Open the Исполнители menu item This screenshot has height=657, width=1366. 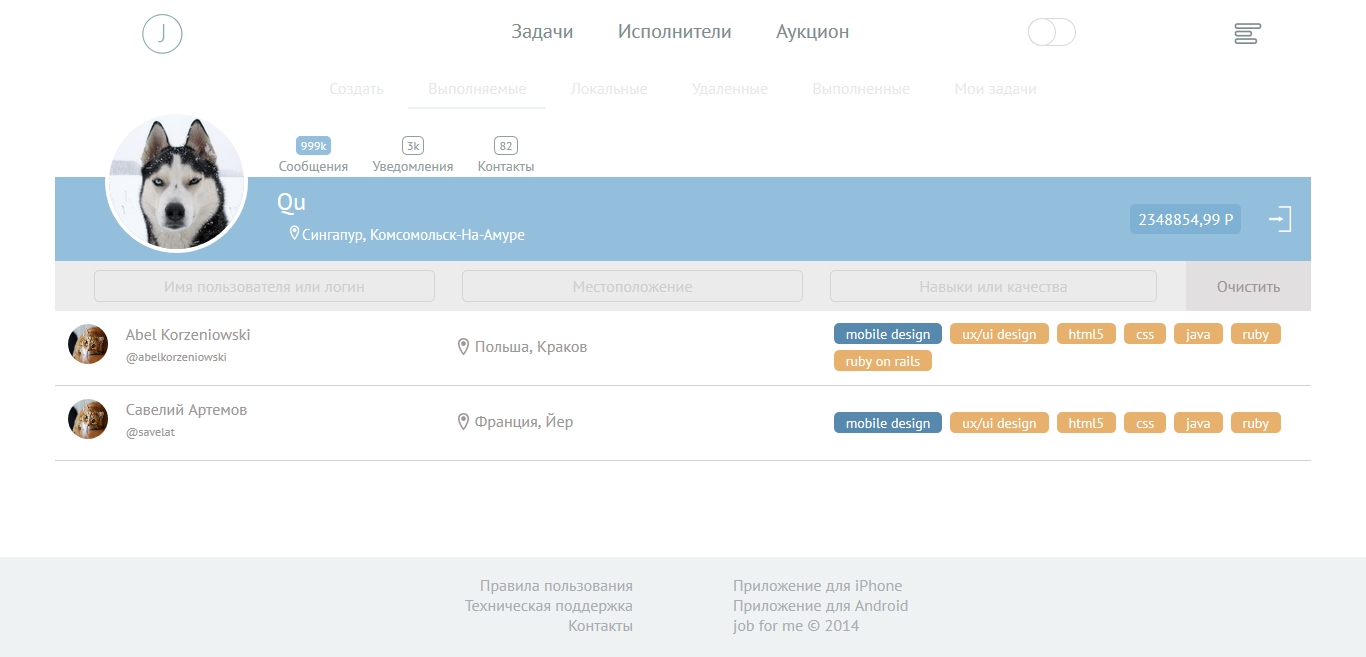coord(675,32)
